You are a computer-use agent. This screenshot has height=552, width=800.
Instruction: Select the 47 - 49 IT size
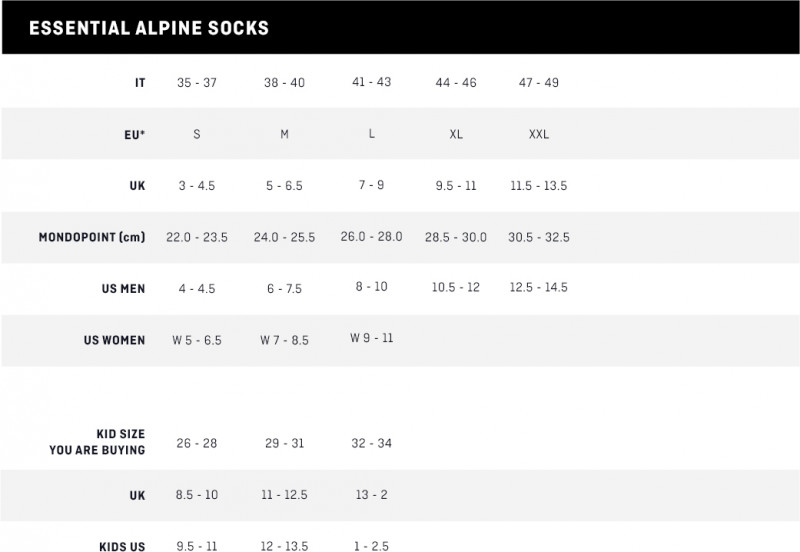(539, 83)
